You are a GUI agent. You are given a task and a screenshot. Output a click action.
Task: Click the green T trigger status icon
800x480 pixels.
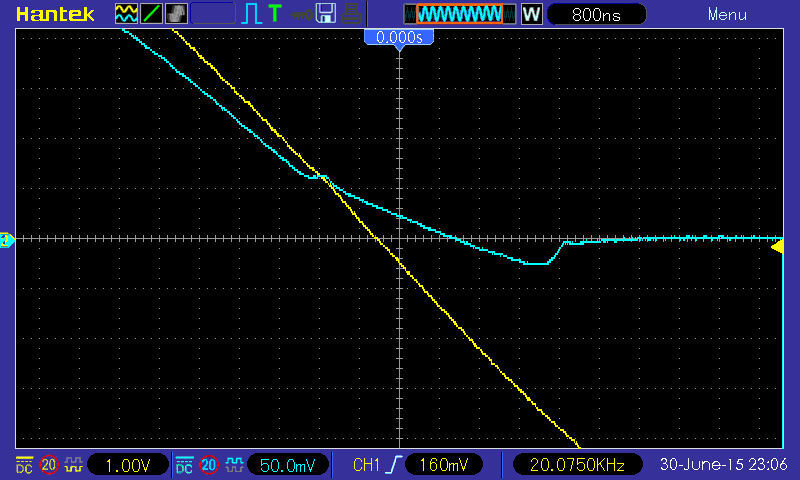(275, 14)
